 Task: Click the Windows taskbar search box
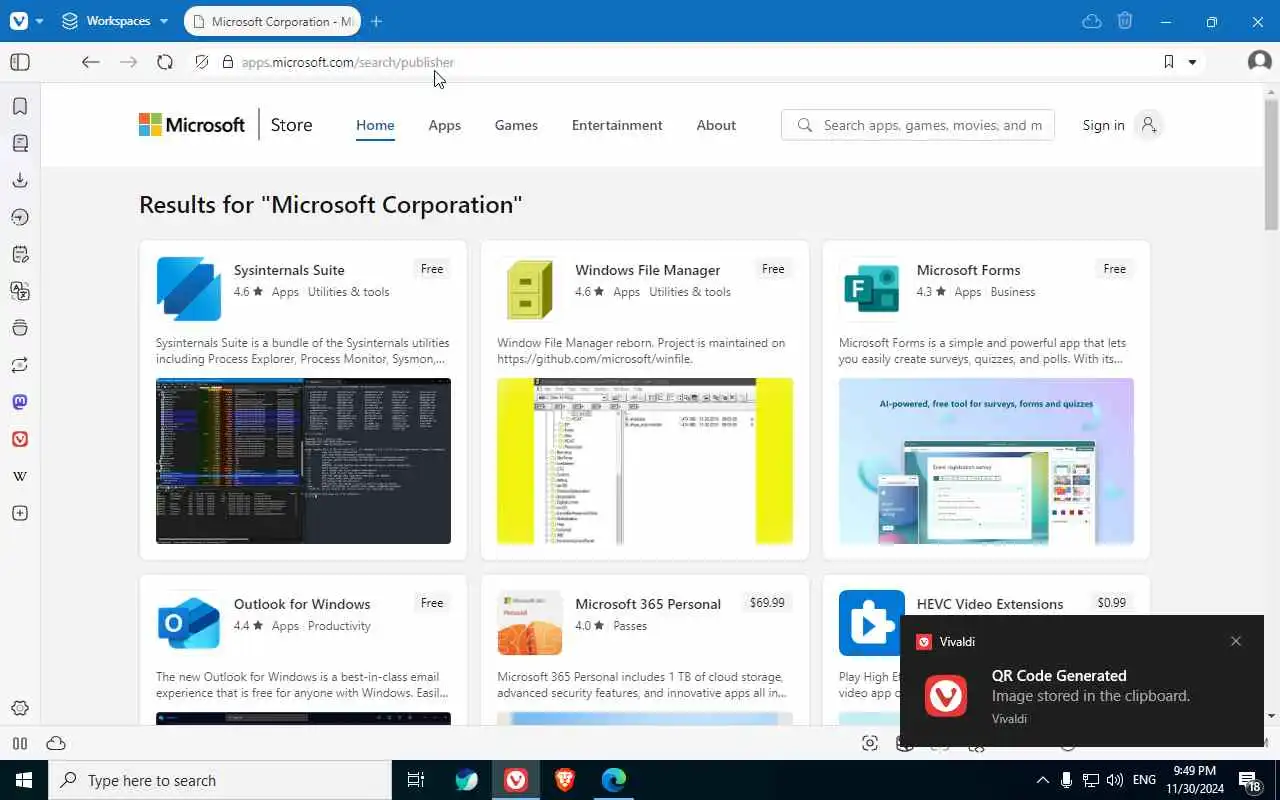tap(220, 780)
